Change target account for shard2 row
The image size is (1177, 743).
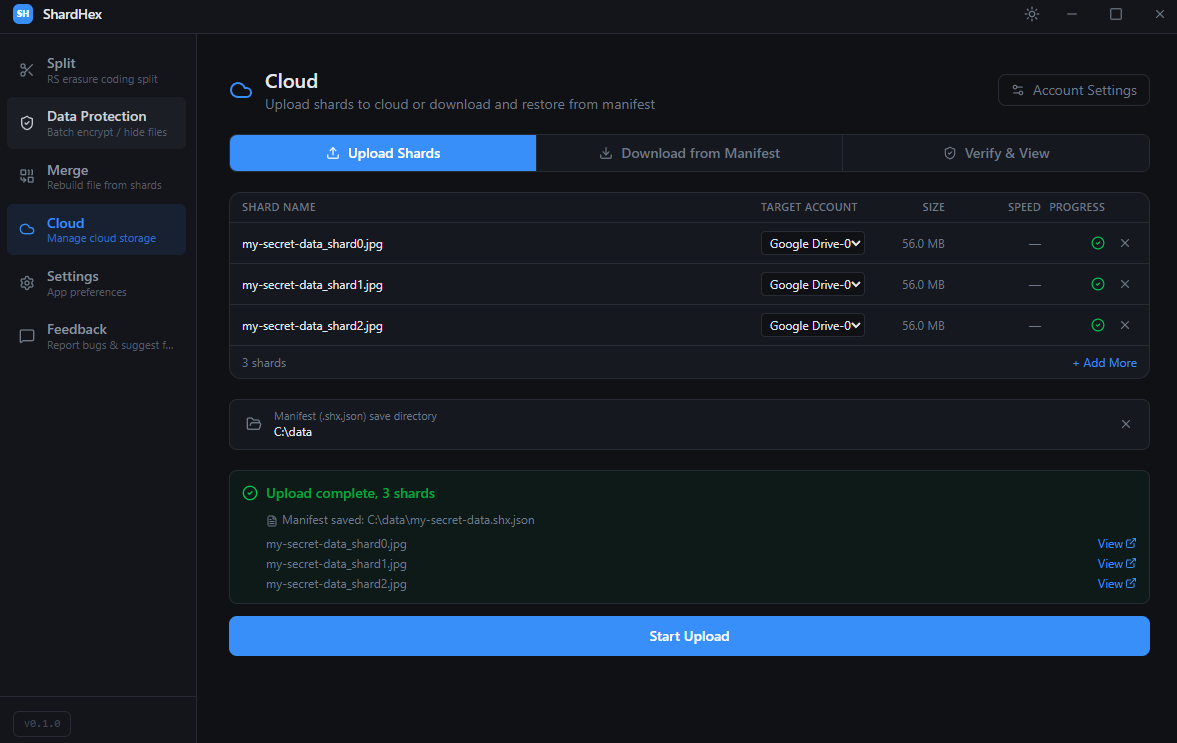coord(812,325)
